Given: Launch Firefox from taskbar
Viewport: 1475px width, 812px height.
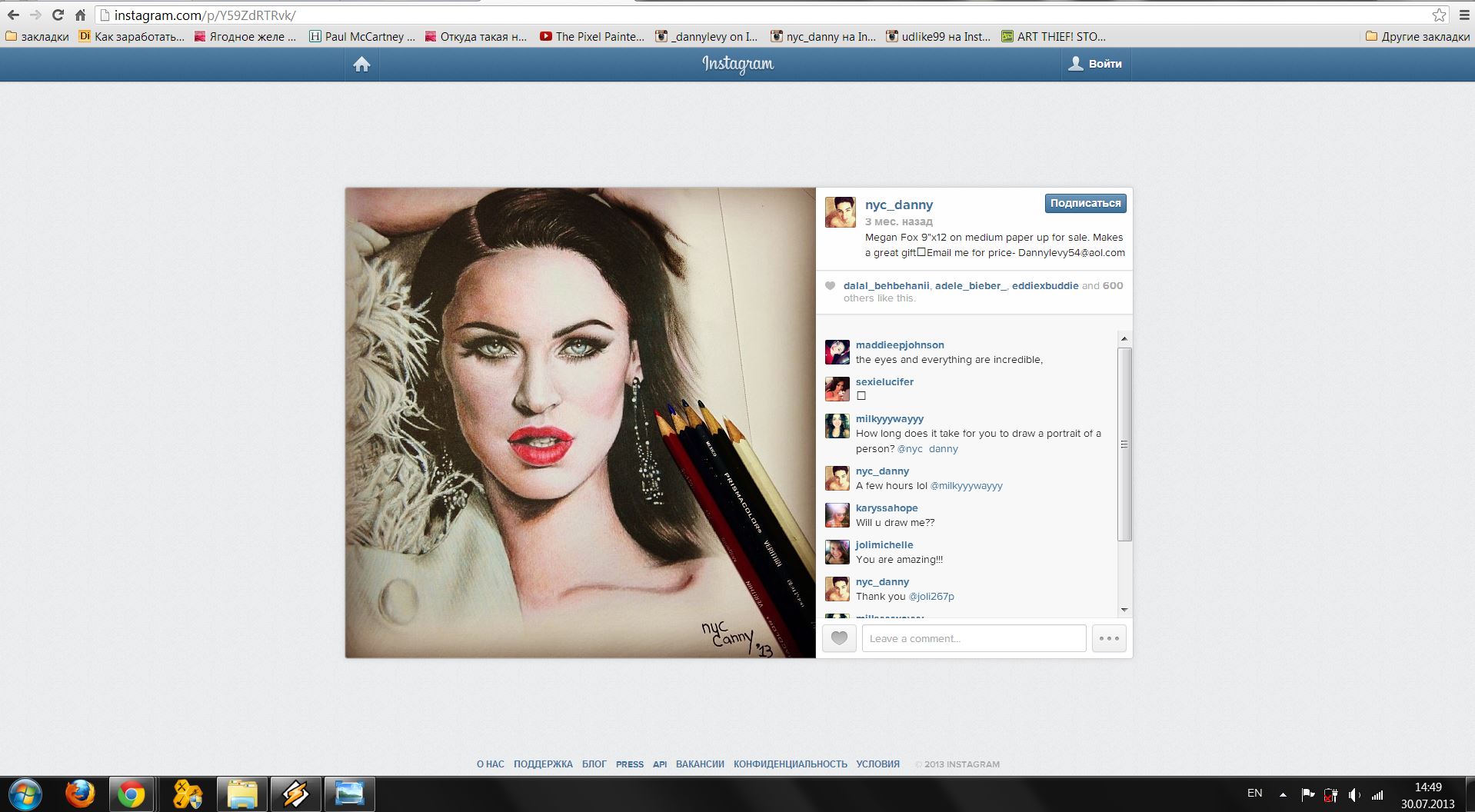Looking at the screenshot, I should pos(80,794).
